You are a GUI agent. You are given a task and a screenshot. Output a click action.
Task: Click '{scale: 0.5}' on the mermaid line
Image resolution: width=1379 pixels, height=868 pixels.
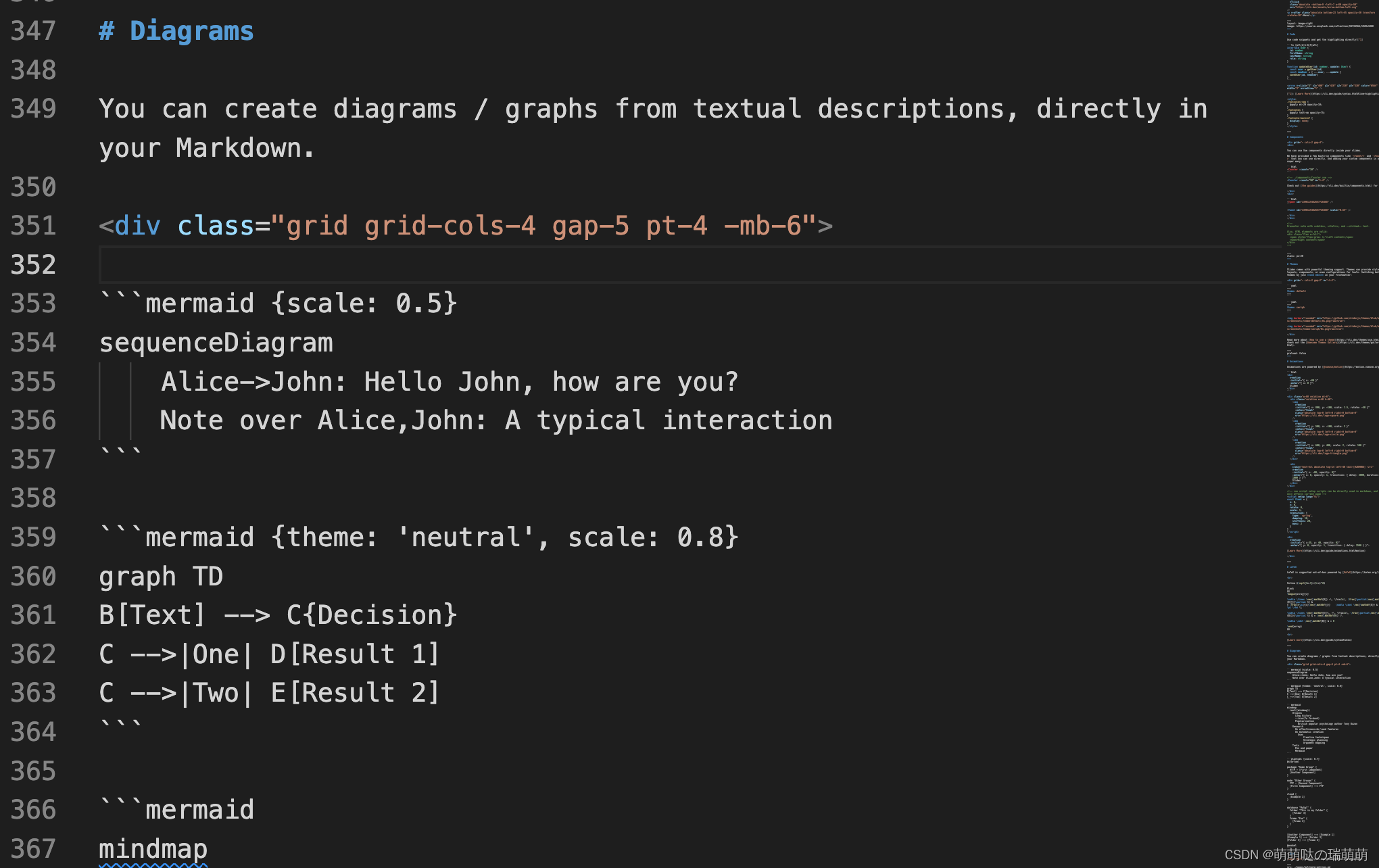coord(364,304)
